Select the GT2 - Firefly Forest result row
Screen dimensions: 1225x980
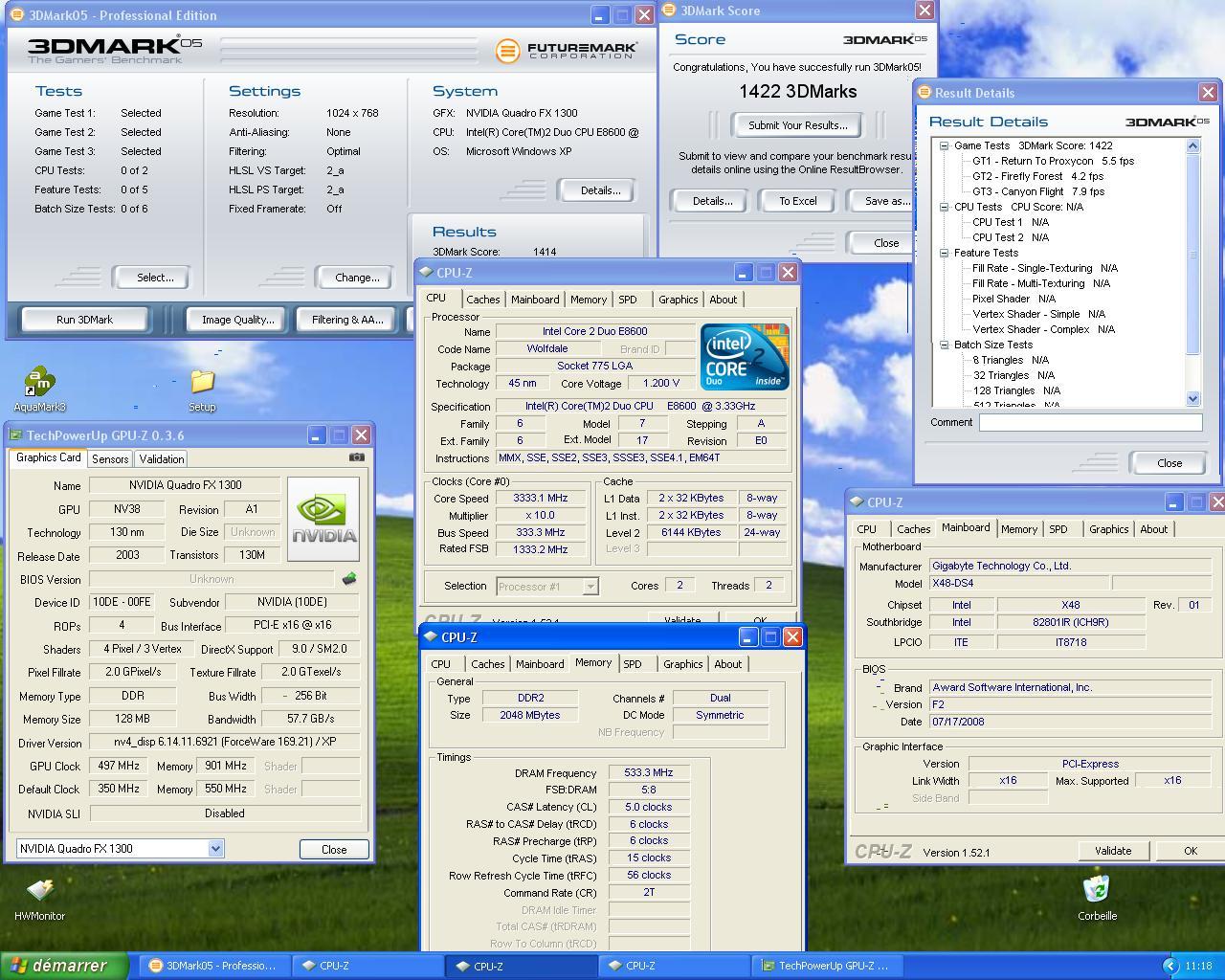1037,176
